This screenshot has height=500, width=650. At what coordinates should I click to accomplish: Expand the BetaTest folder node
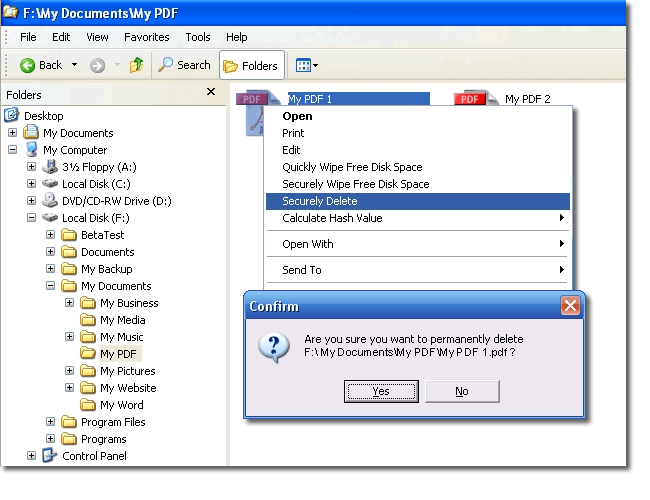(51, 235)
